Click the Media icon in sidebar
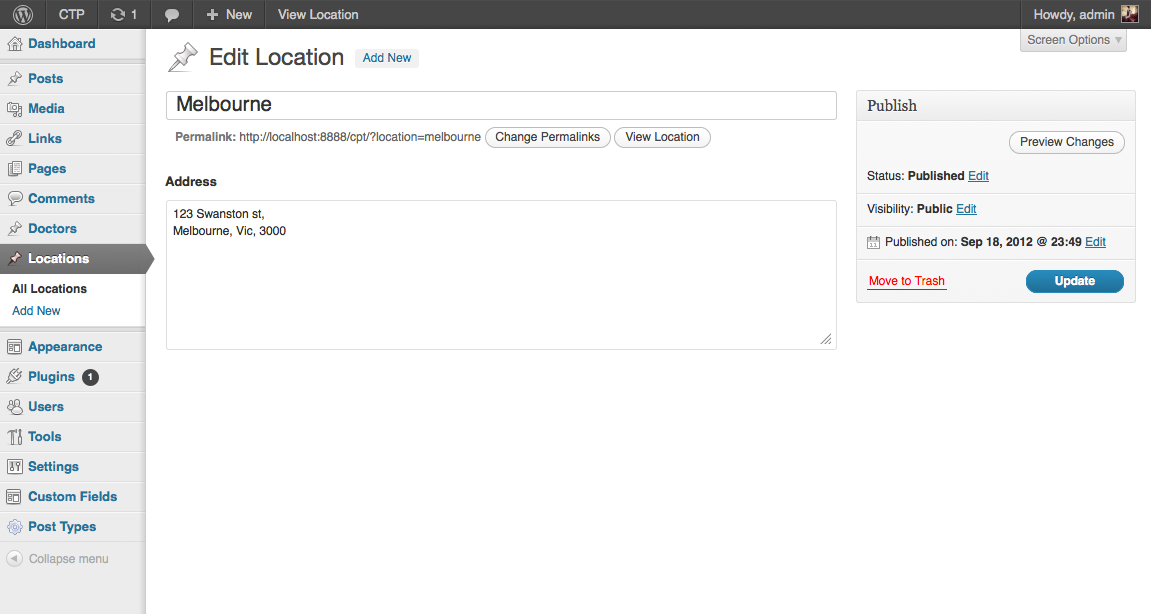The image size is (1151, 614). tap(14, 109)
